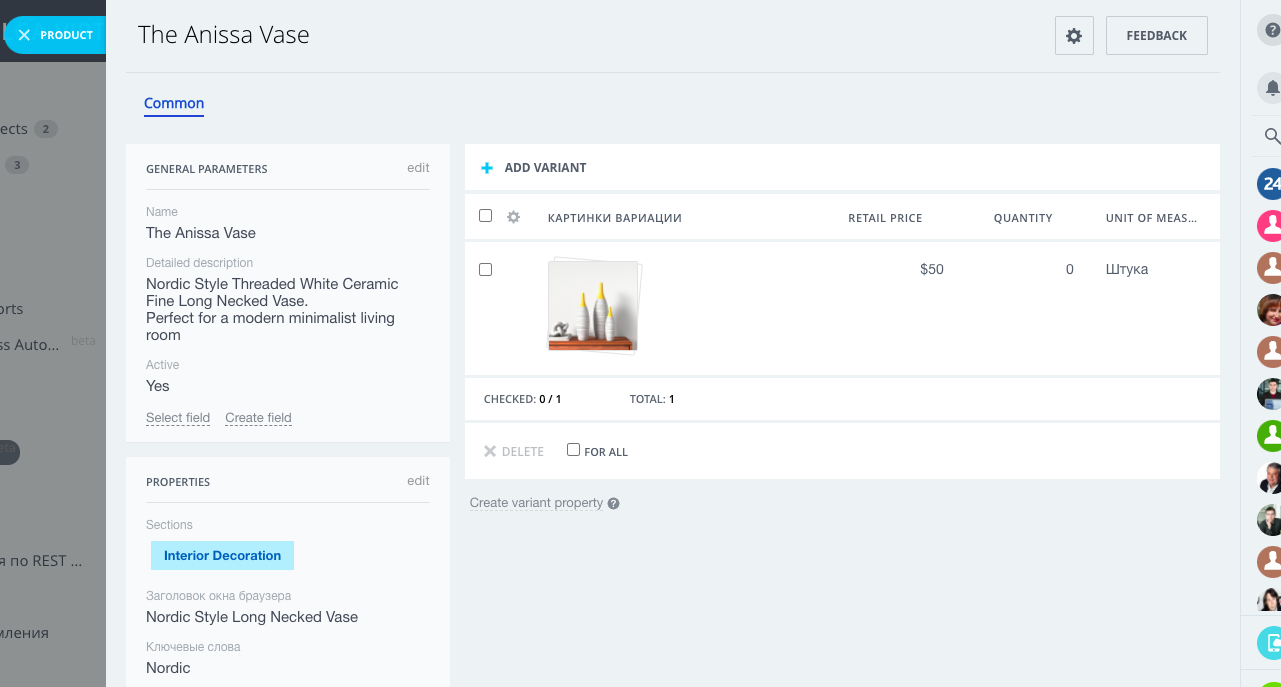Click the search magnifier in the right sidebar
This screenshot has width=1281, height=687.
[x=1271, y=136]
